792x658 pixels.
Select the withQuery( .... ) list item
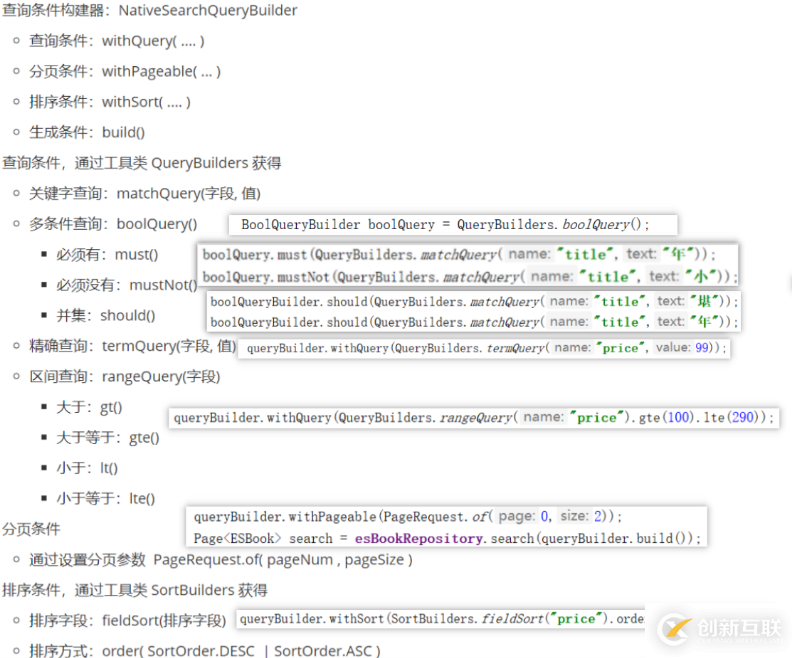pyautogui.click(x=117, y=41)
